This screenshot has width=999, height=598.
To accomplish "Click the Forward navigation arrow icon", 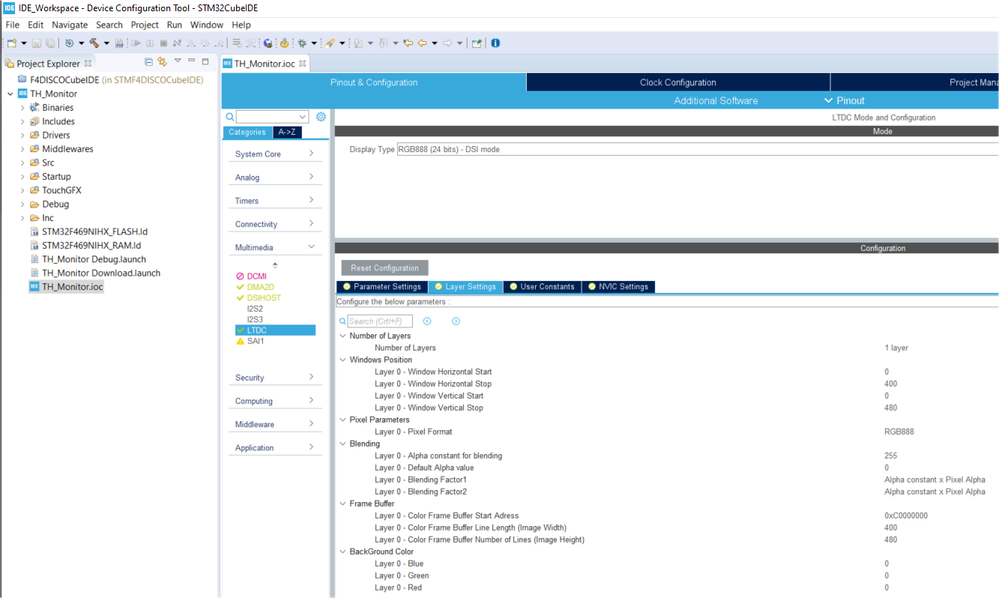I will [447, 43].
